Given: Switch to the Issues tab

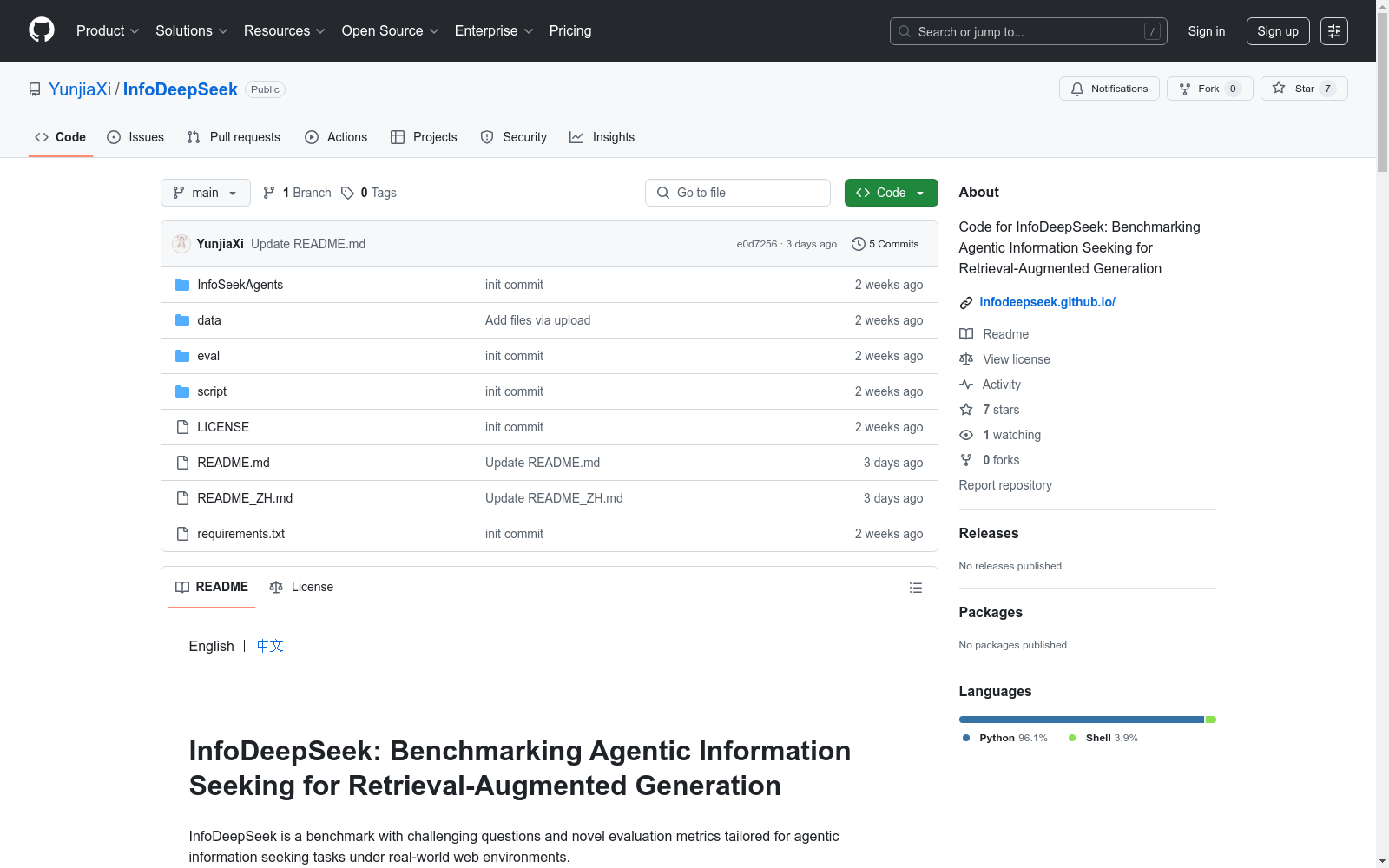Looking at the screenshot, I should (135, 137).
